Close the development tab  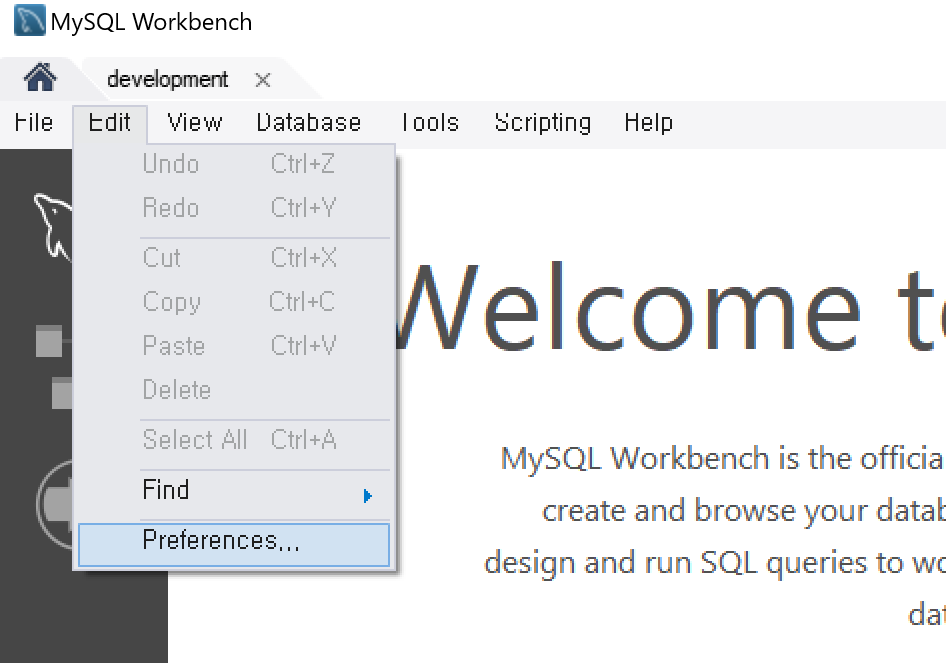[x=262, y=80]
